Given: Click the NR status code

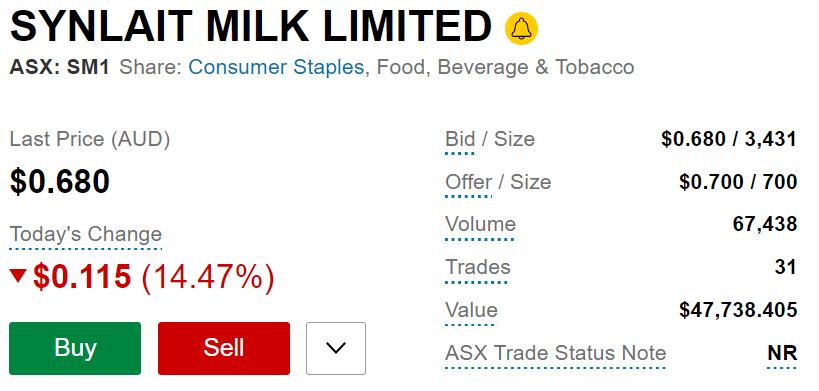Looking at the screenshot, I should coord(782,353).
